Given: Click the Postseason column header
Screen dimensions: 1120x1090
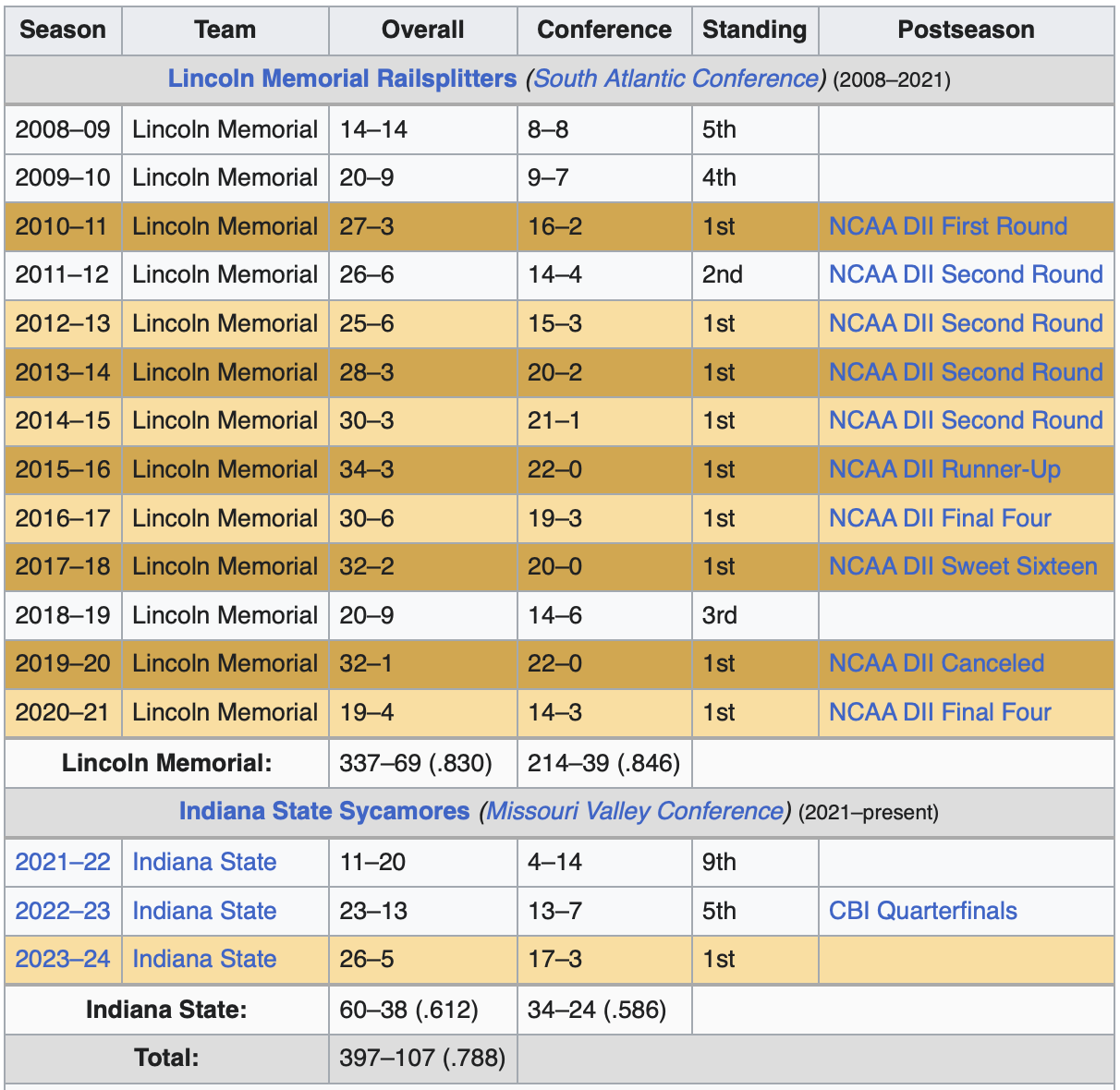Looking at the screenshot, I should click(967, 30).
